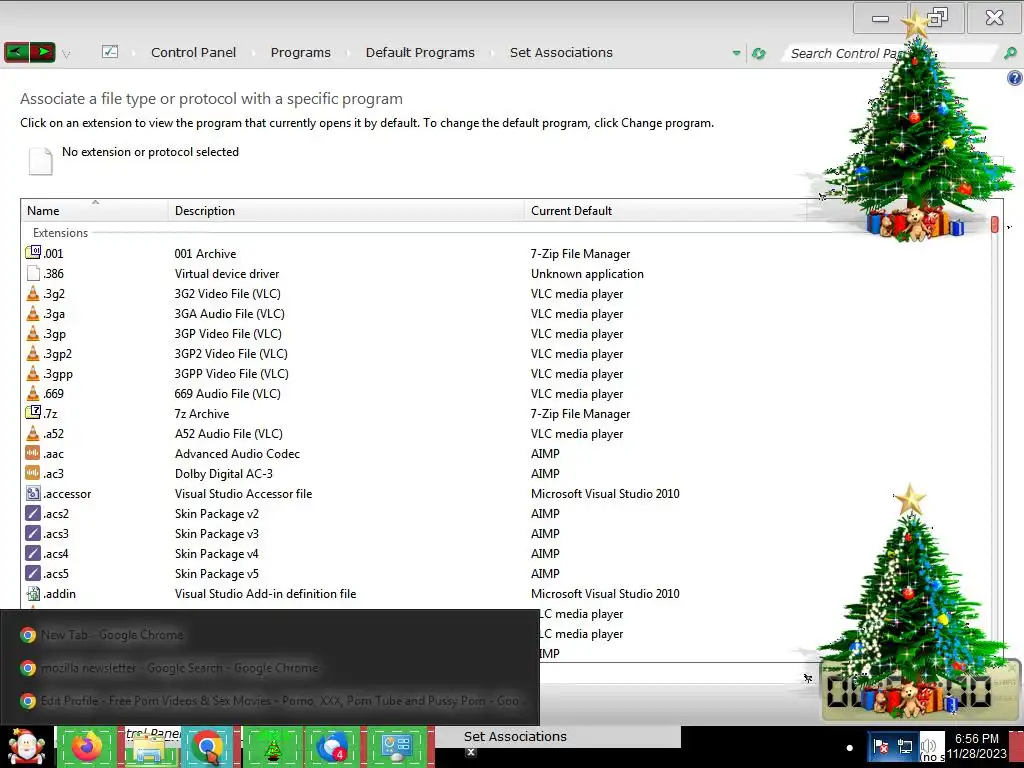Viewport: 1024px width, 768px height.
Task: Open File Explorer Control Panel taskbar item
Action: click(150, 746)
